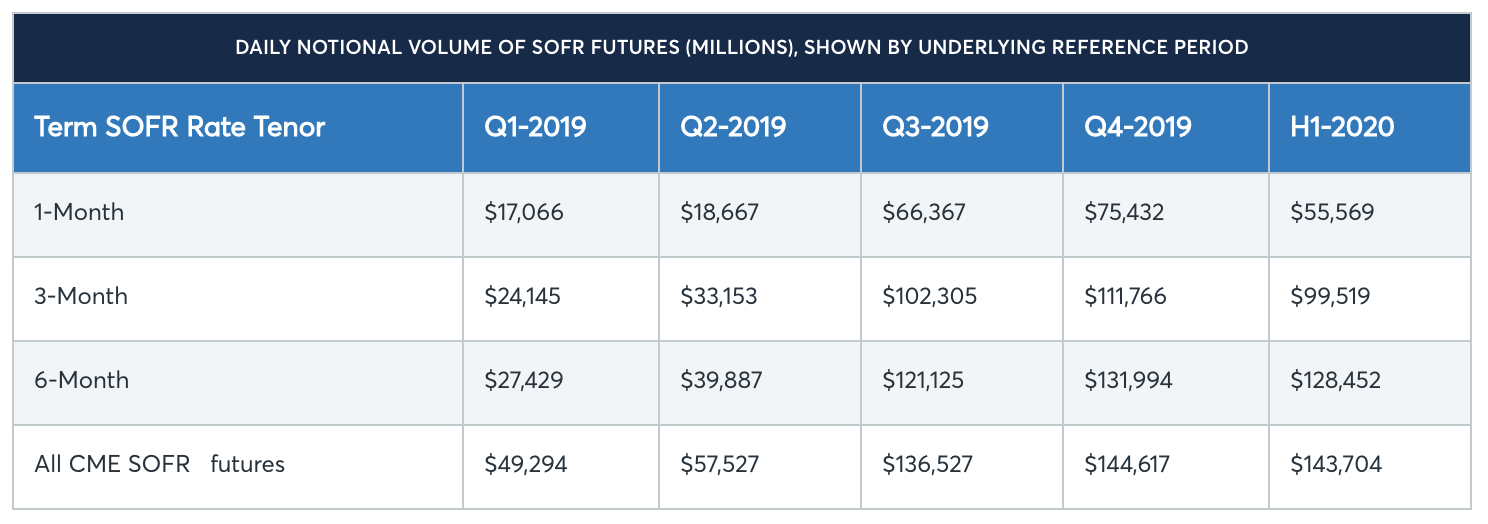Image resolution: width=1488 pixels, height=524 pixels.
Task: Select the $144,617 value cell
Action: point(1127,464)
